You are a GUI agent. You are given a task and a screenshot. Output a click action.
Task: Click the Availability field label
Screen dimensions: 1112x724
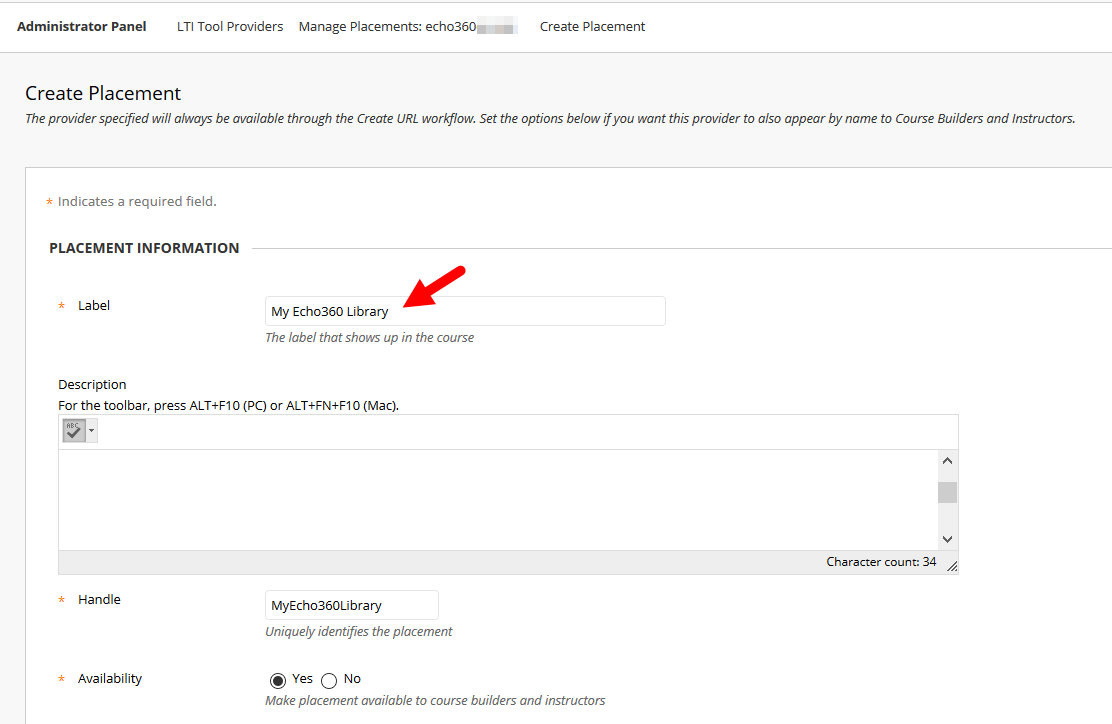(110, 679)
